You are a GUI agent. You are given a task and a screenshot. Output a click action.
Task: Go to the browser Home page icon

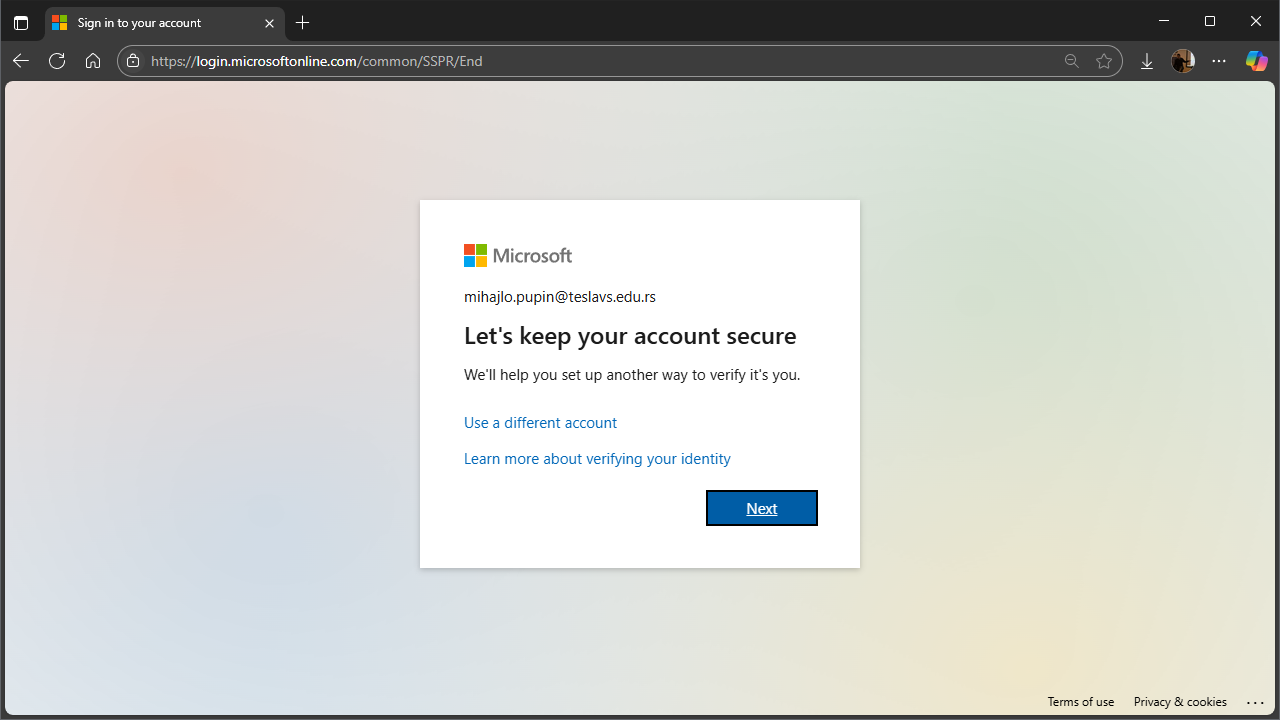pos(93,61)
